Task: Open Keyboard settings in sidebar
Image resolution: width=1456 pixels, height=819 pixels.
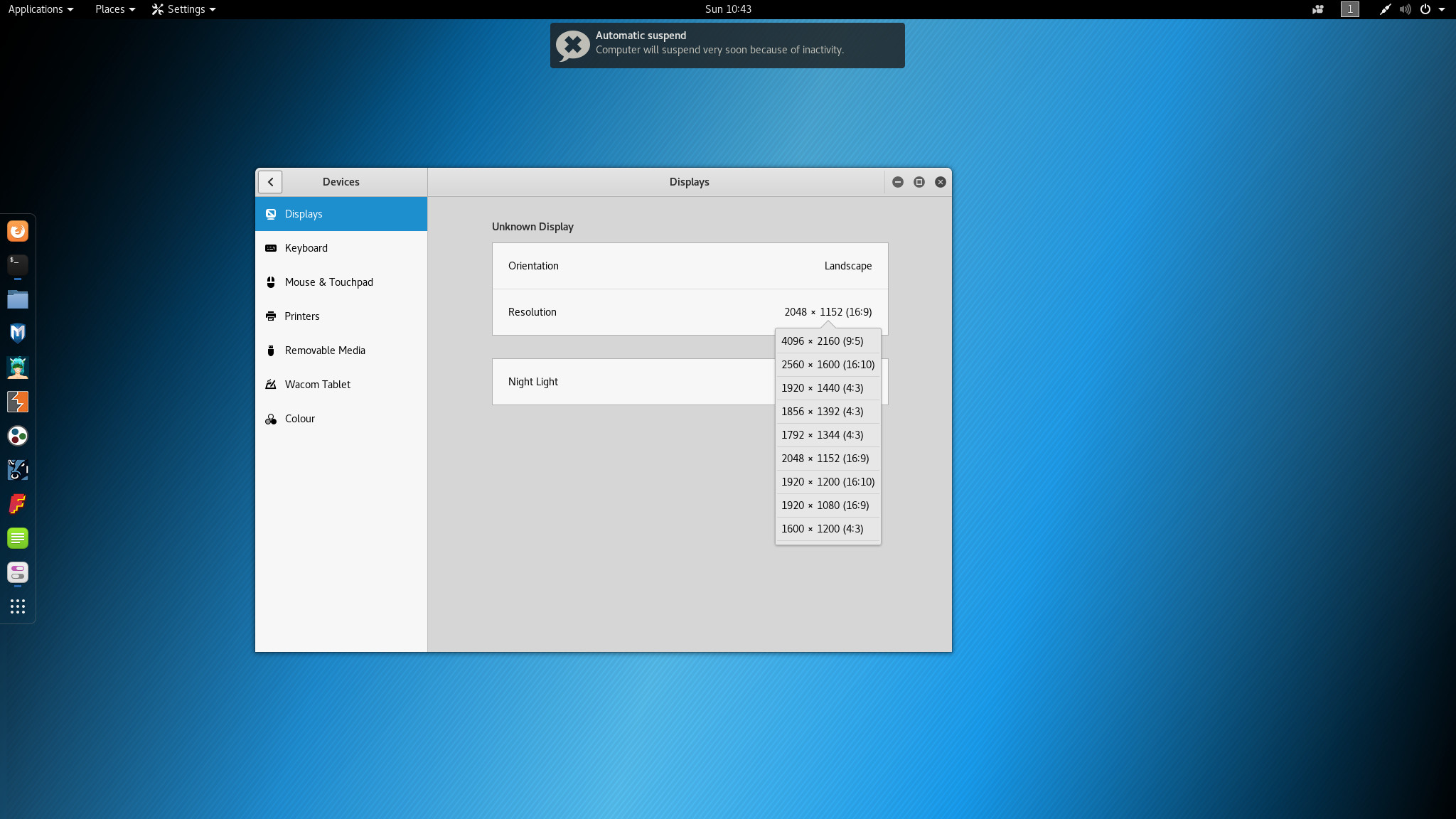Action: tap(306, 248)
